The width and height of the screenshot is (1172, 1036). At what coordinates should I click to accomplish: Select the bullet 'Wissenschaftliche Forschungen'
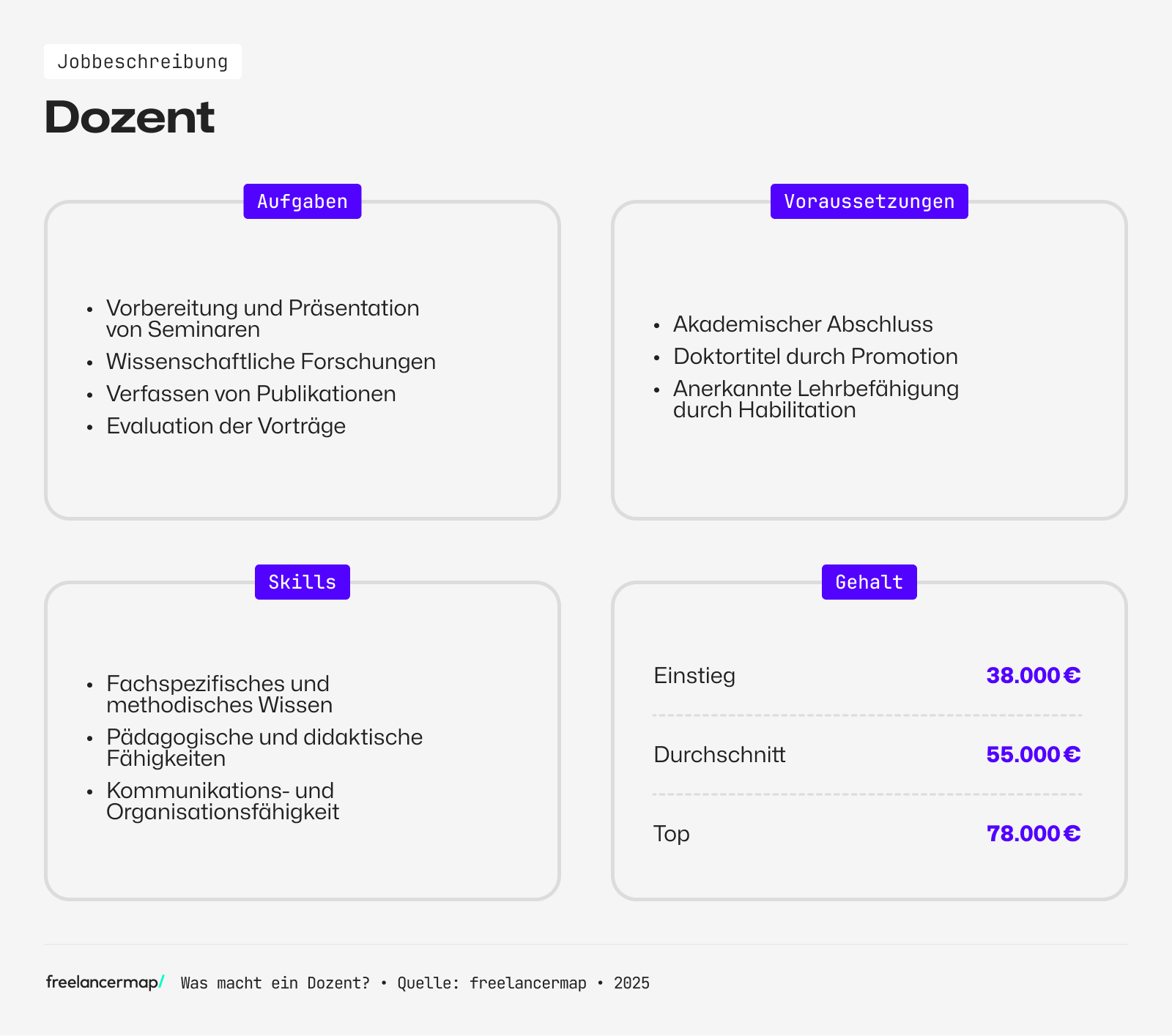tap(270, 361)
